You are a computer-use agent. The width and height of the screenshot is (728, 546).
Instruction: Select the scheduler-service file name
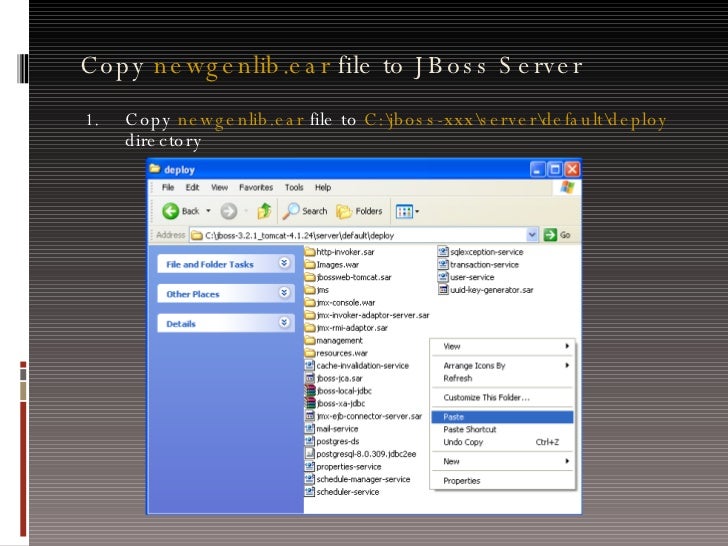pyautogui.click(x=347, y=492)
